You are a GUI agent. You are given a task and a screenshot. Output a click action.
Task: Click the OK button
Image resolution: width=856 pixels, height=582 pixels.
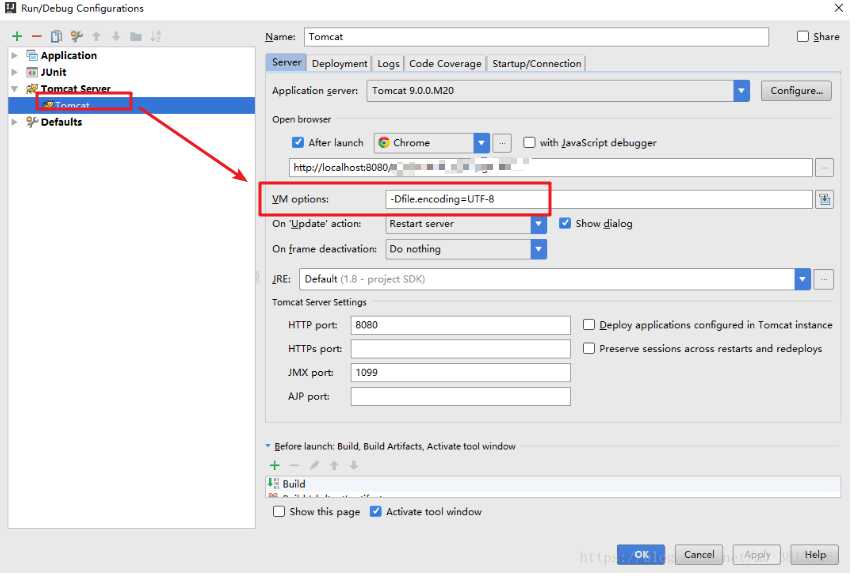pyautogui.click(x=641, y=555)
